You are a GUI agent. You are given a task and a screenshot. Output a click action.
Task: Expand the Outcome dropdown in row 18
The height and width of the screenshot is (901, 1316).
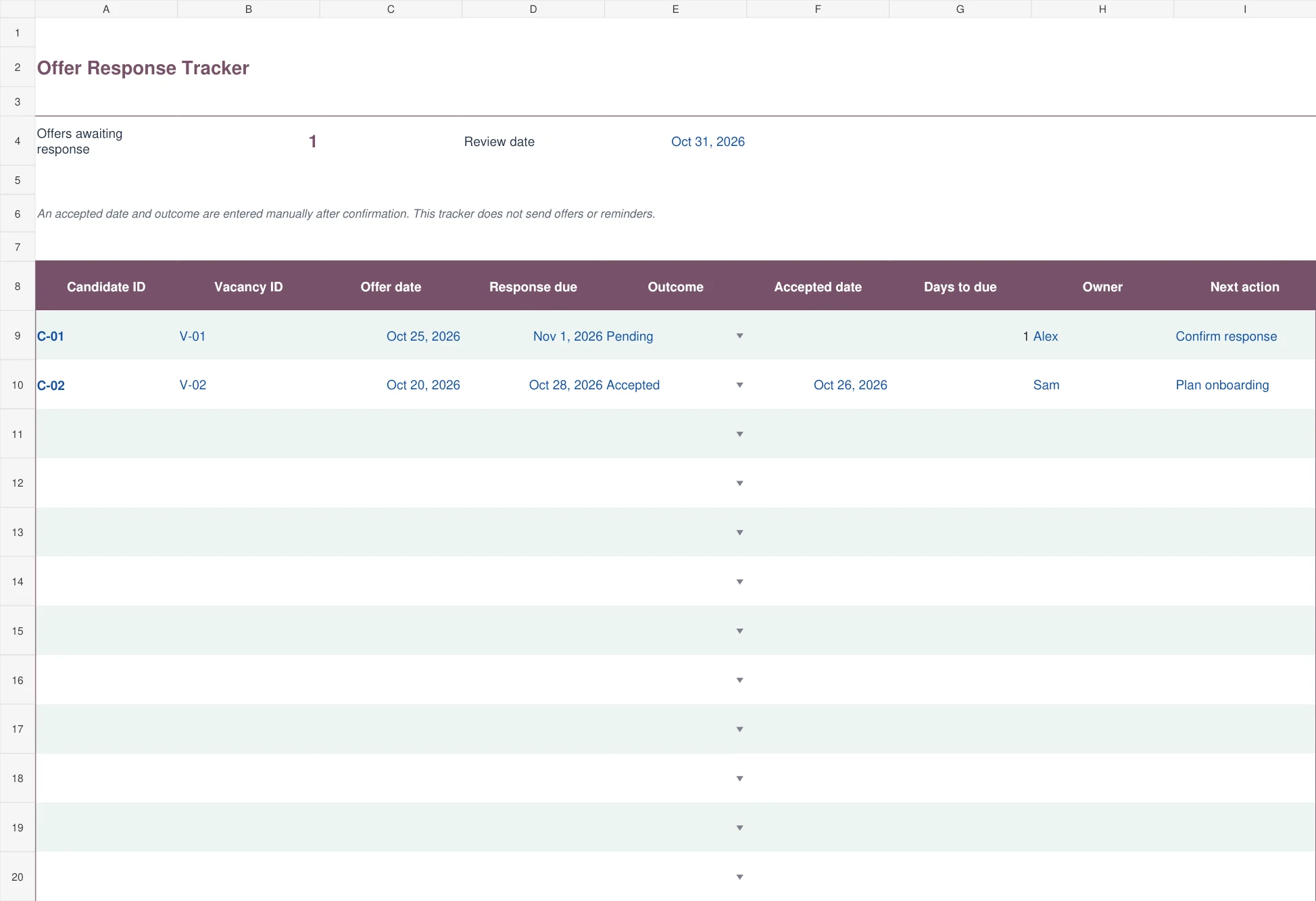[739, 779]
